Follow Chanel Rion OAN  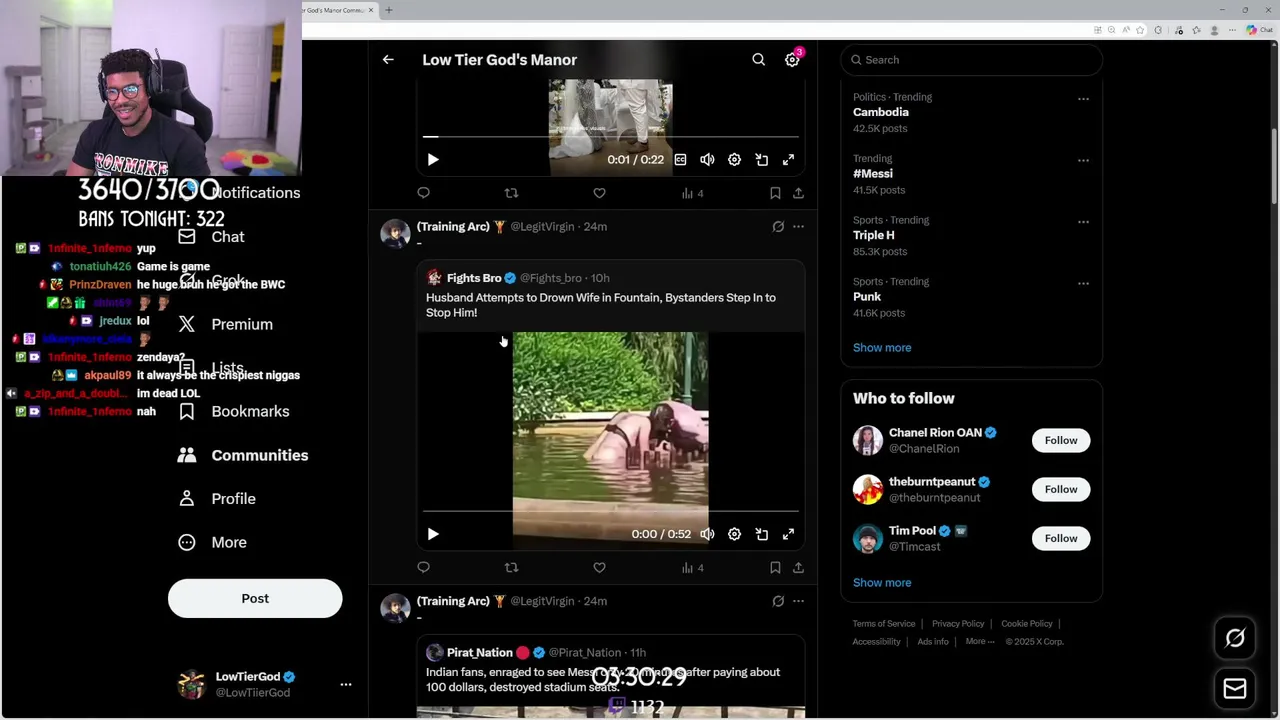(1061, 441)
